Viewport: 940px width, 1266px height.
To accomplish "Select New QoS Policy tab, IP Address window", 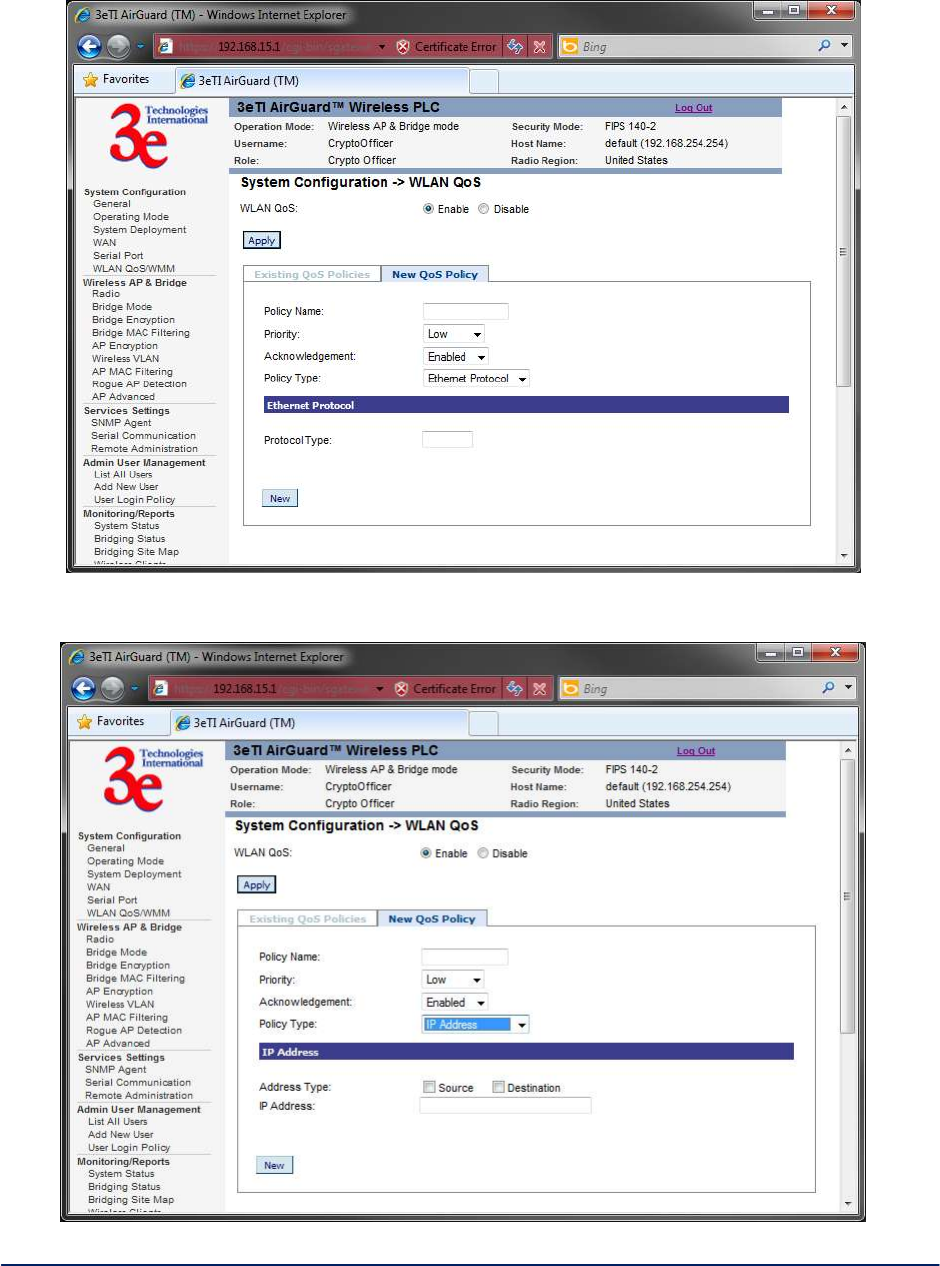I will coord(431,918).
